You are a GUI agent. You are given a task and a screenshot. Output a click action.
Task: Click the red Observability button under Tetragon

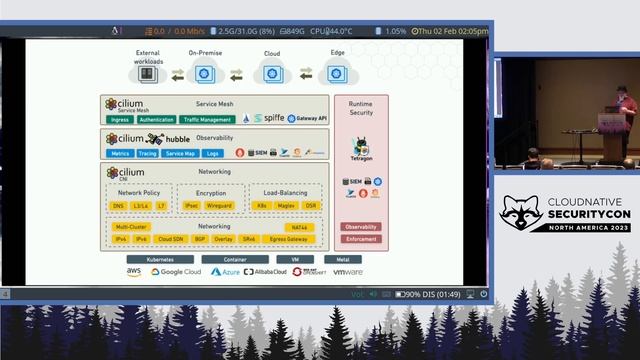click(361, 227)
